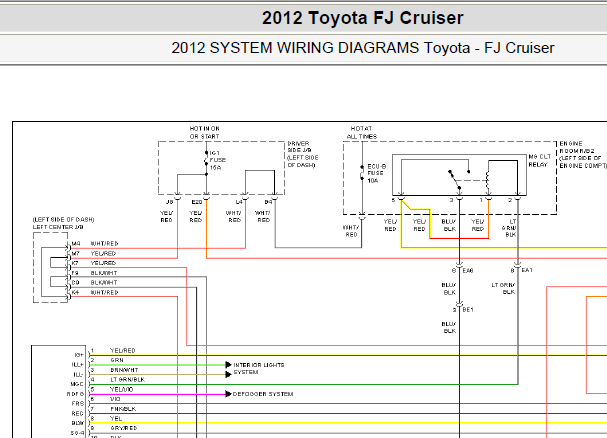Click the LT GRN/BLK label on pin 4
Viewport: 607px width, 438px height.
127,380
